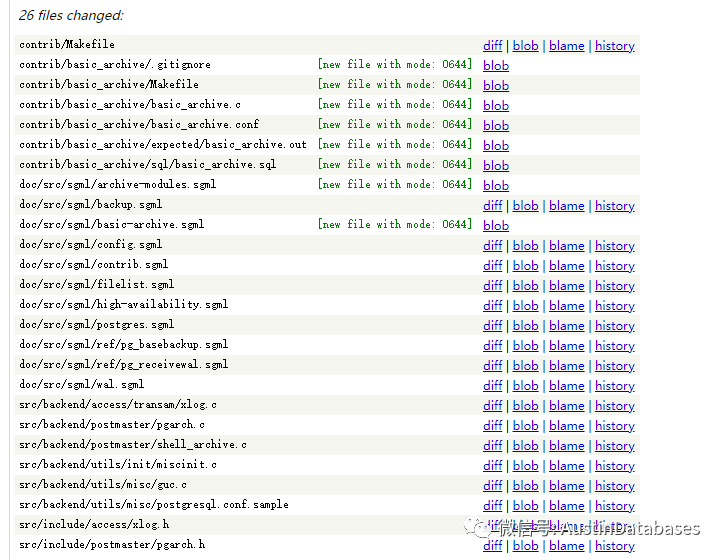723x560 pixels.
Task: View history of shell_archive.c
Action: point(614,446)
